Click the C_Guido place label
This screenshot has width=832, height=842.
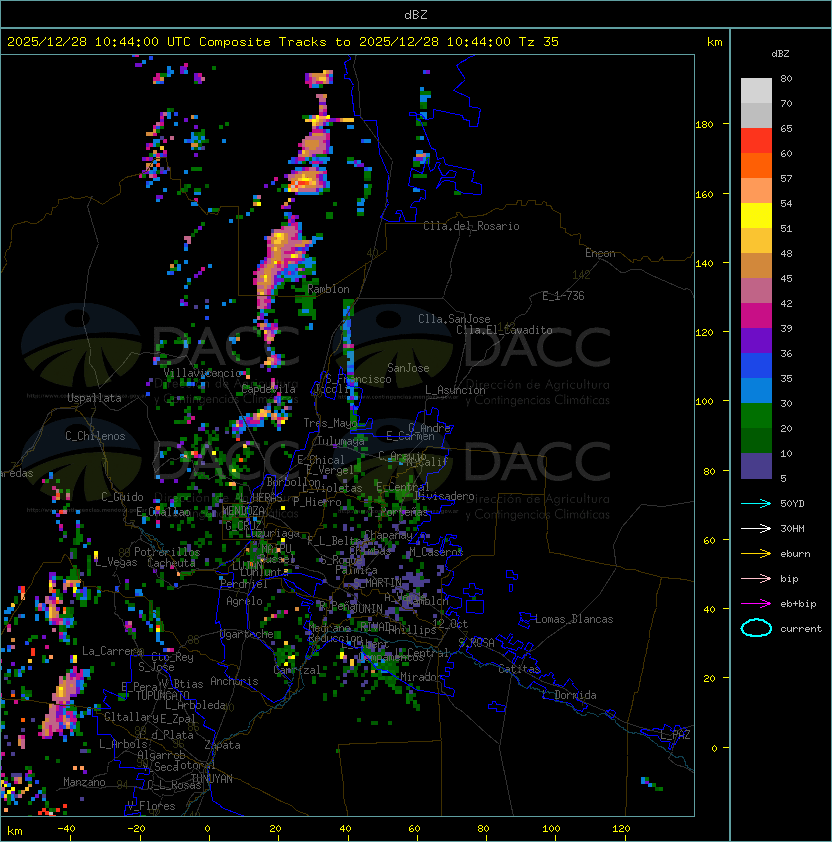click(122, 497)
